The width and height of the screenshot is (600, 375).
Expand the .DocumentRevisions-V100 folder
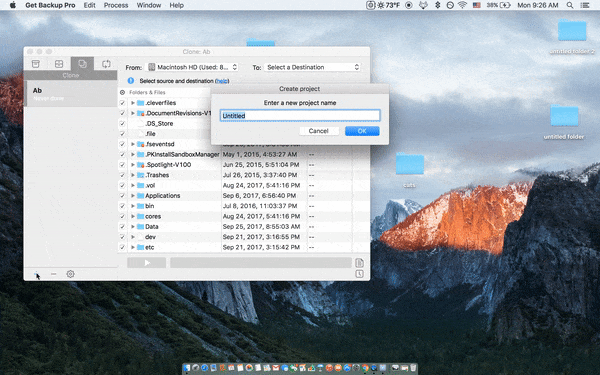[x=133, y=113]
